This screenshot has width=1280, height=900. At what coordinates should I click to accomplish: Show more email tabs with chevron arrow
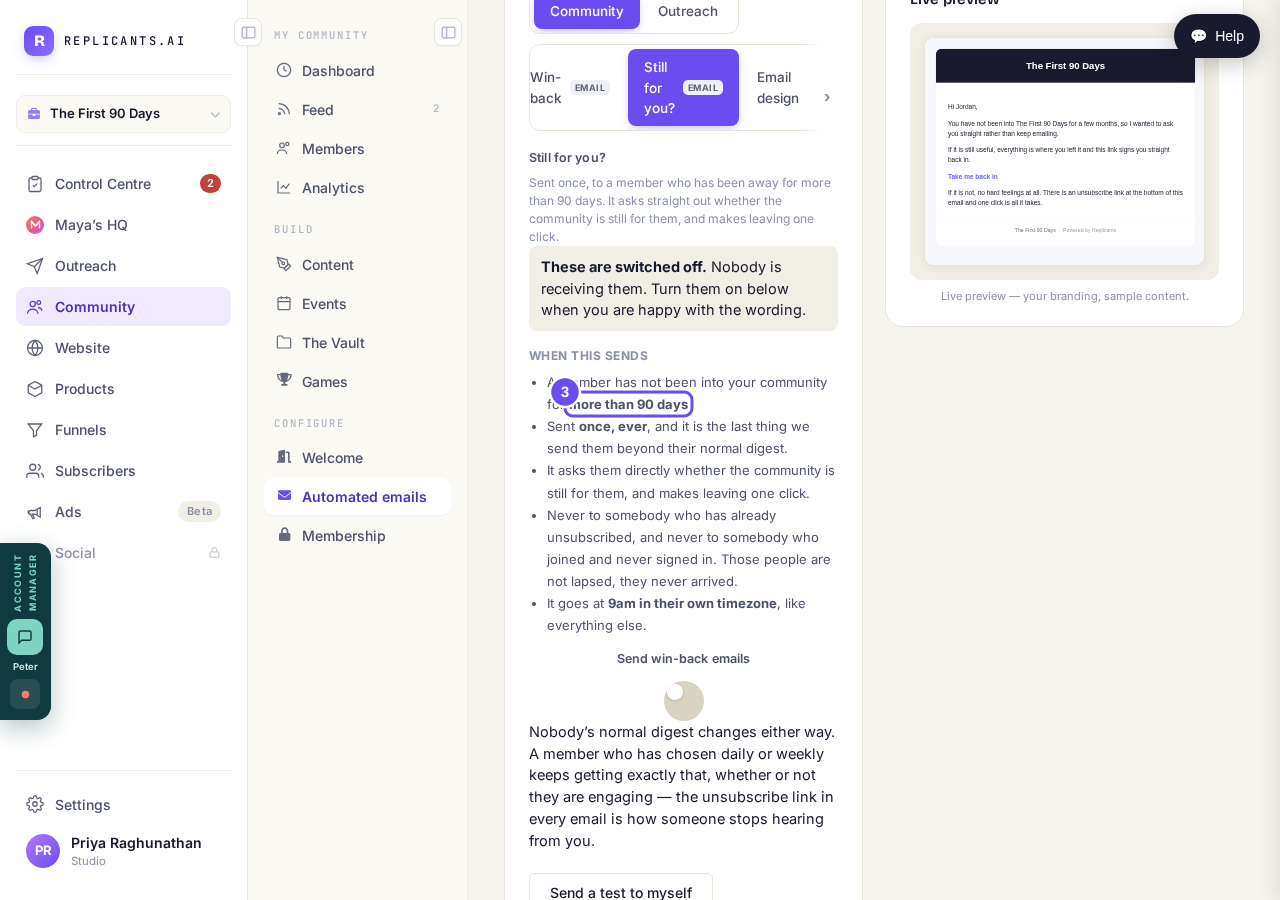[827, 97]
